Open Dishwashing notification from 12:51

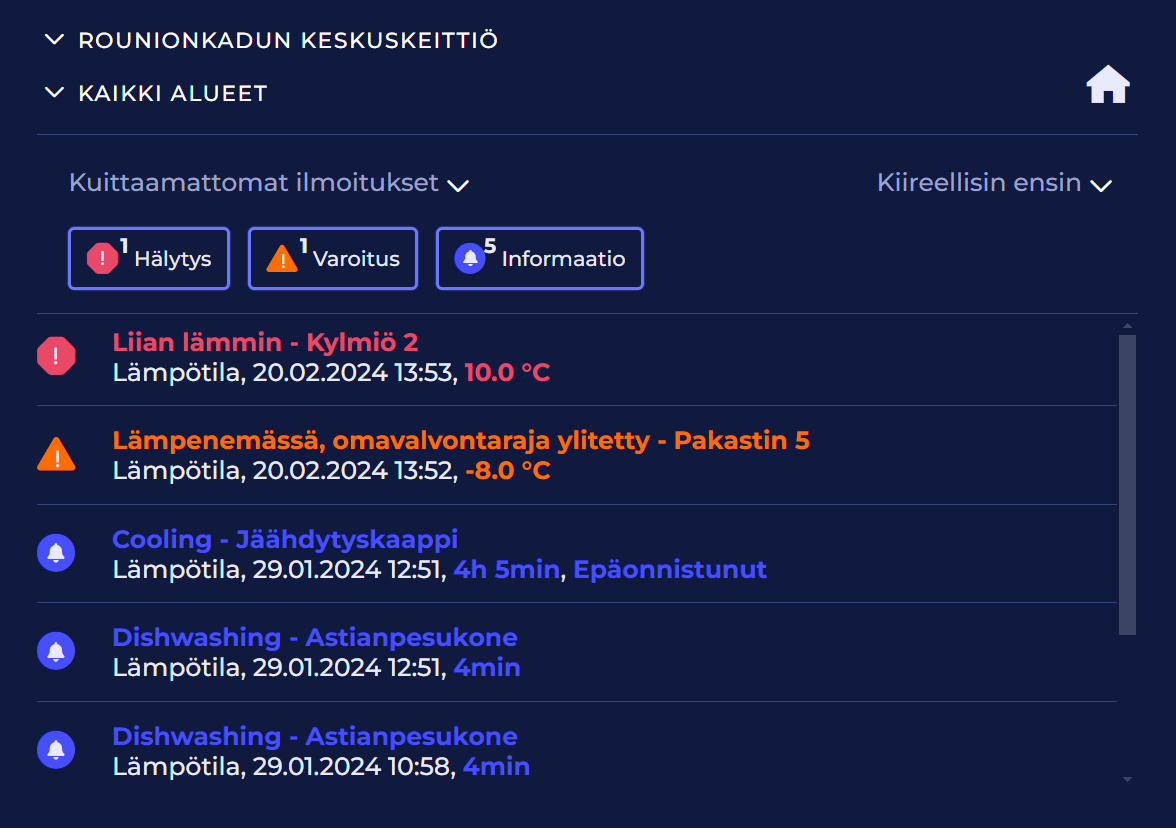click(315, 638)
